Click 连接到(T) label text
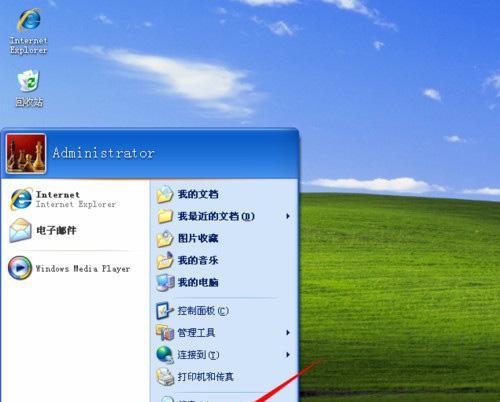The height and width of the screenshot is (402, 500). click(198, 355)
